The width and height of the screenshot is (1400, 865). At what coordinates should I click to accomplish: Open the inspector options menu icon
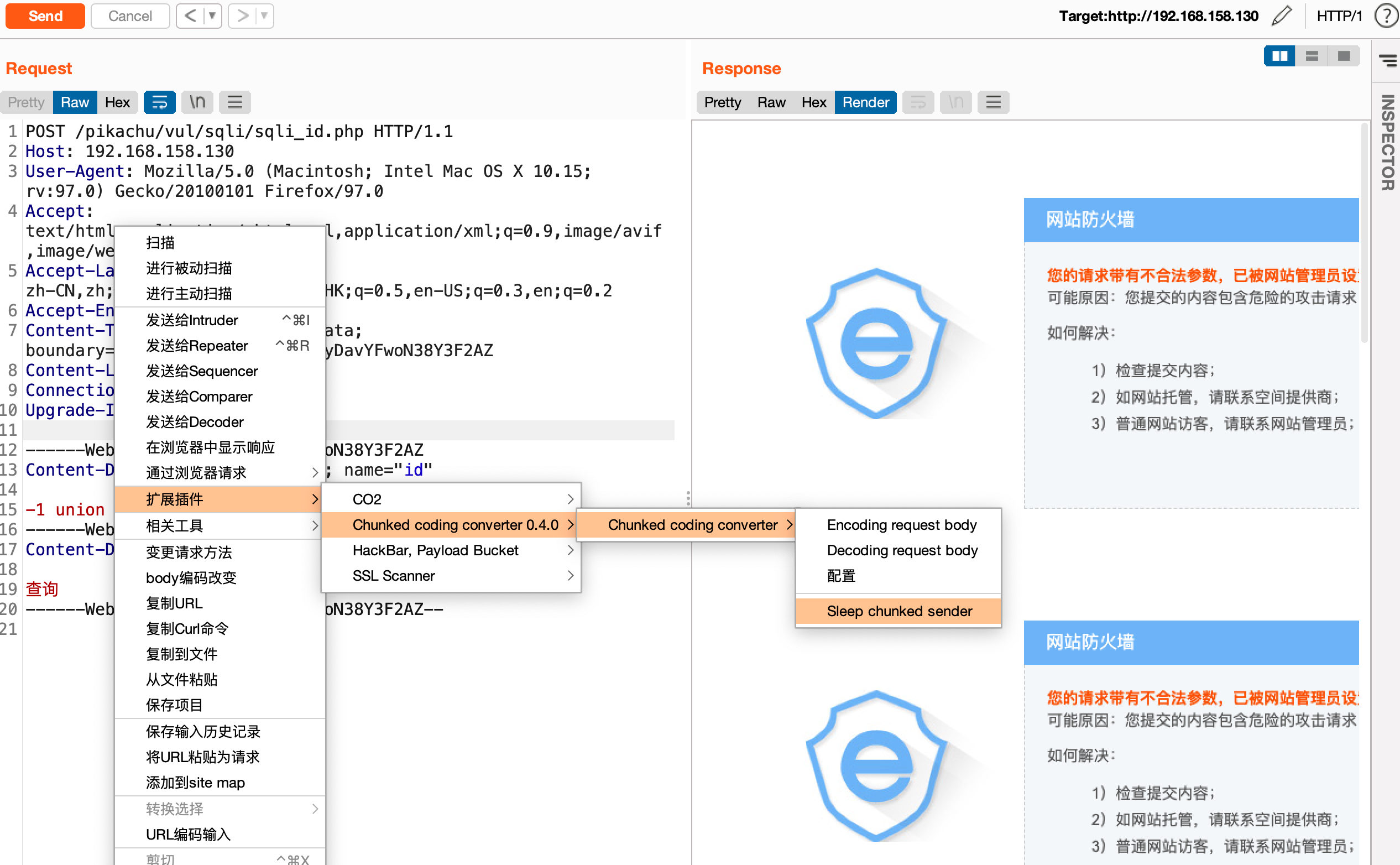(x=1387, y=60)
